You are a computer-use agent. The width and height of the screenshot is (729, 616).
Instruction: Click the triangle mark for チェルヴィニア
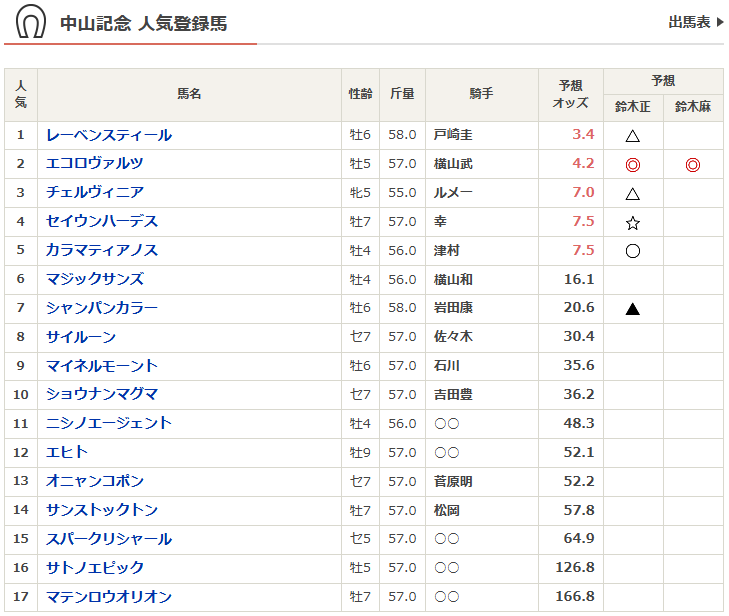click(x=632, y=194)
